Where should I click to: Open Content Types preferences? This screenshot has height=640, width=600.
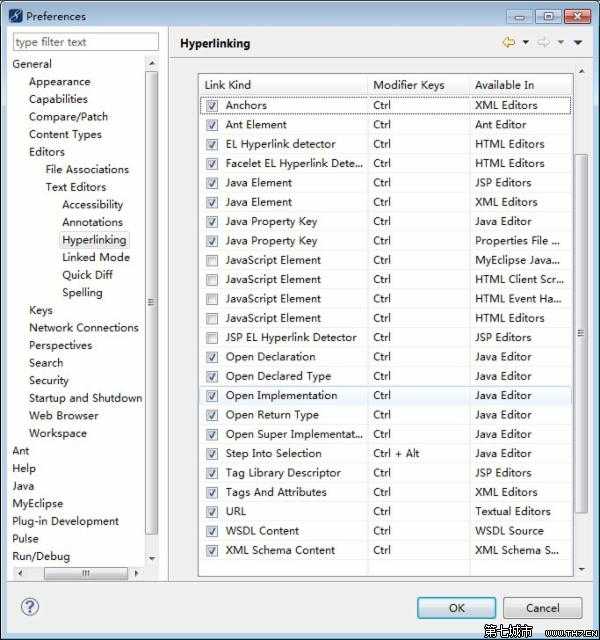tap(65, 134)
